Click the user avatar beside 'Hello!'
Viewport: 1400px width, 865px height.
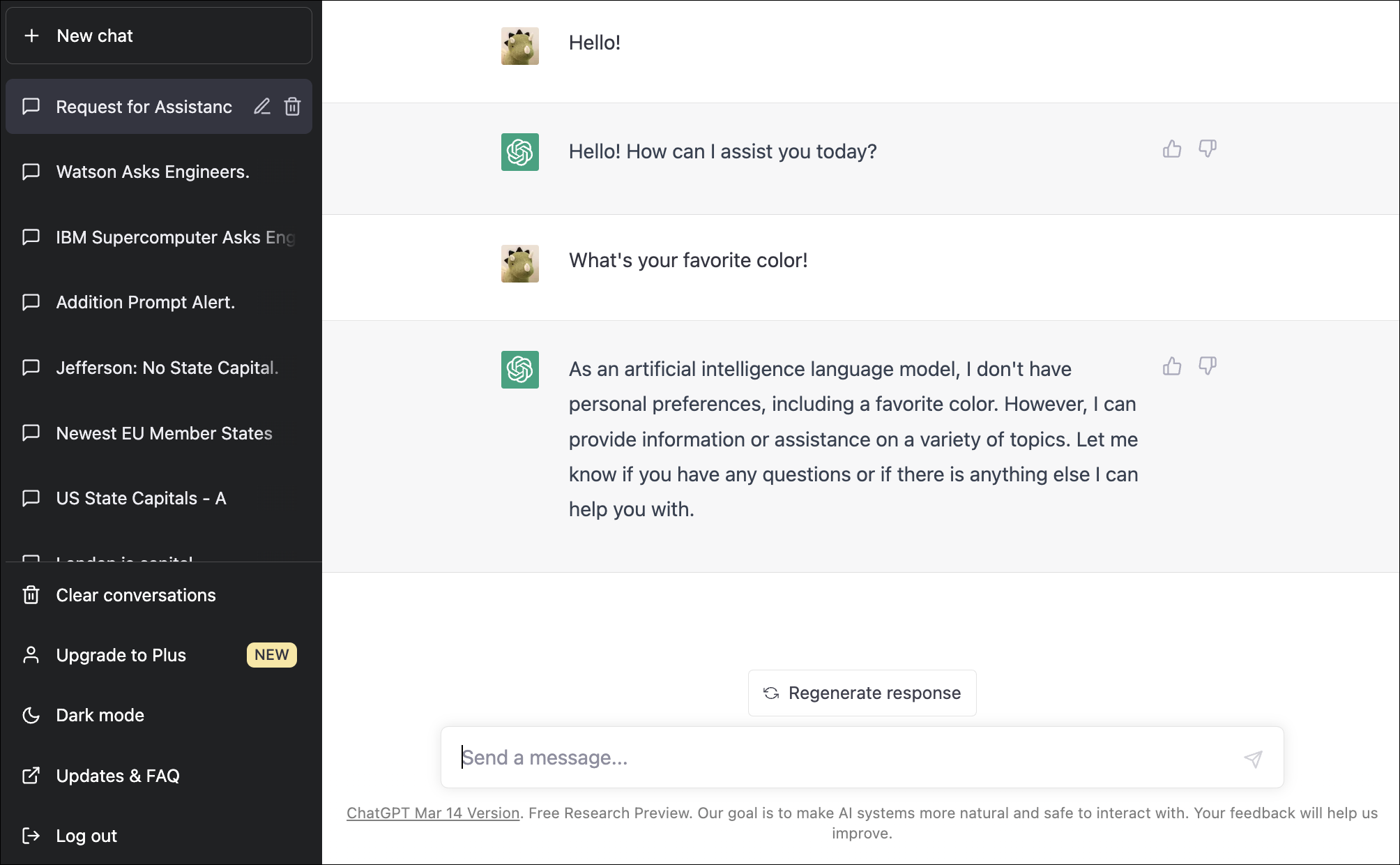coord(520,46)
